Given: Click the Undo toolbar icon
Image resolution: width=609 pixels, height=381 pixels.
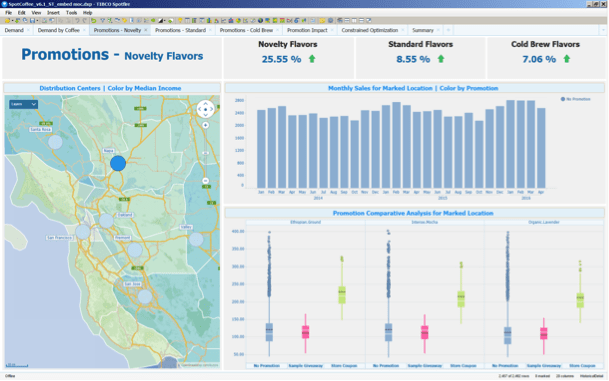Looking at the screenshot, I should pyautogui.click(x=77, y=21).
